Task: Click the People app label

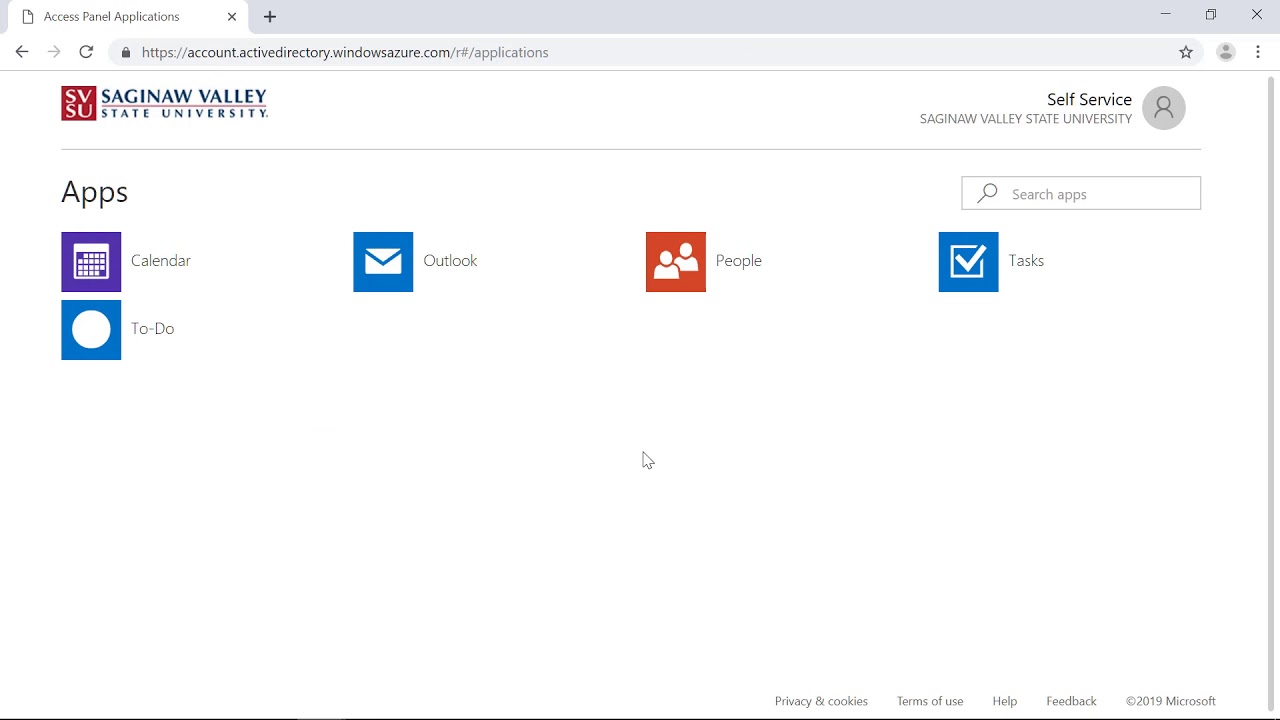Action: (739, 260)
